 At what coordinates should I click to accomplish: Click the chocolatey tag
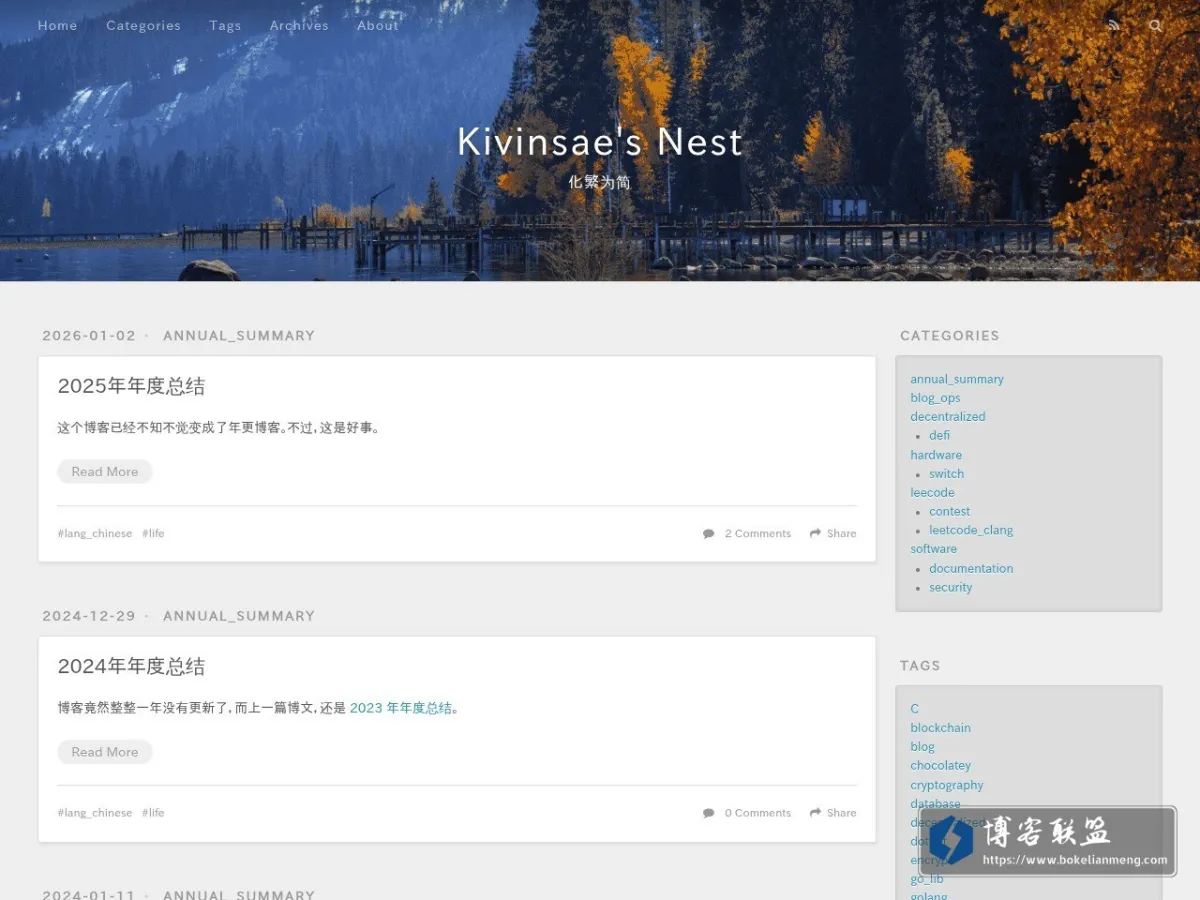coord(940,766)
